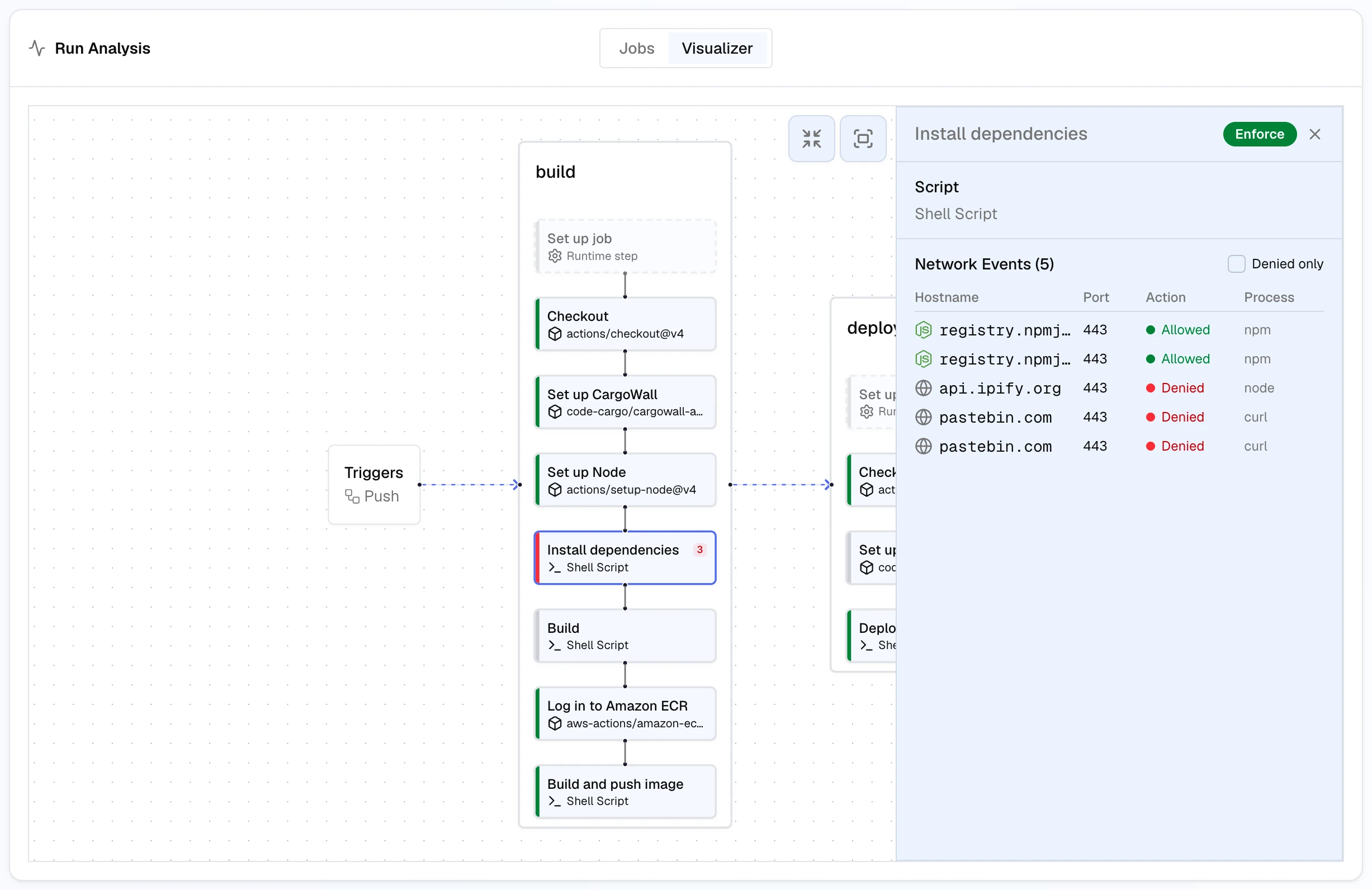The height and width of the screenshot is (890, 1372).
Task: Click the Node.js icon beside first registry.npmjs row
Action: pos(923,330)
